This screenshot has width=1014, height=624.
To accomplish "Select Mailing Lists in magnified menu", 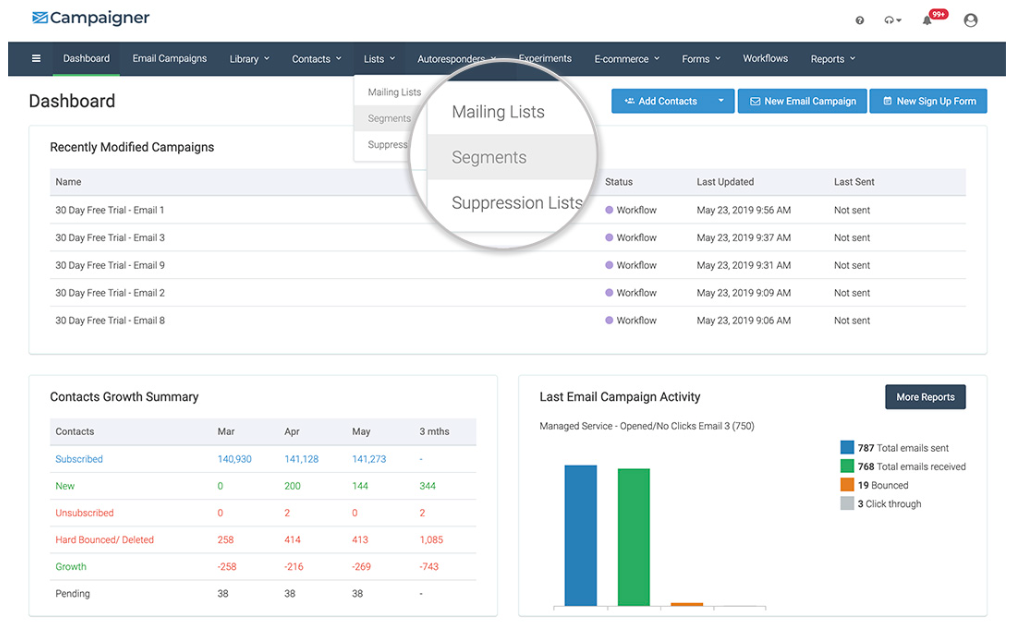I will tap(498, 112).
